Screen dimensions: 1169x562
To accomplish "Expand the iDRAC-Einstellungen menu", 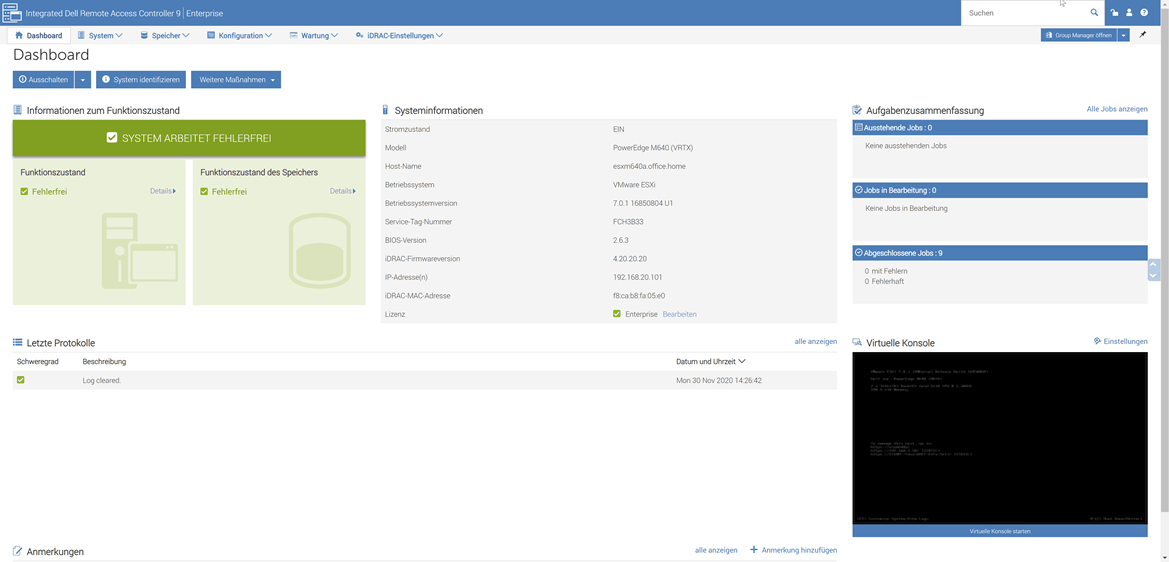I will [x=399, y=35].
